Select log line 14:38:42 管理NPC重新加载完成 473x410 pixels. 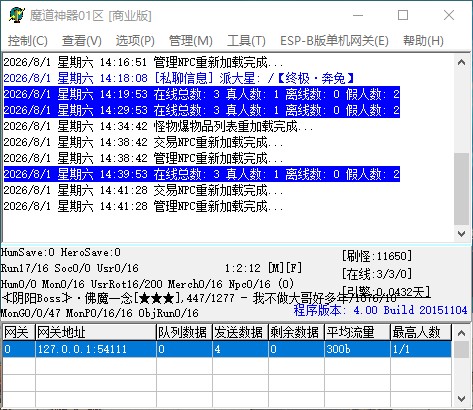pyautogui.click(x=143, y=158)
